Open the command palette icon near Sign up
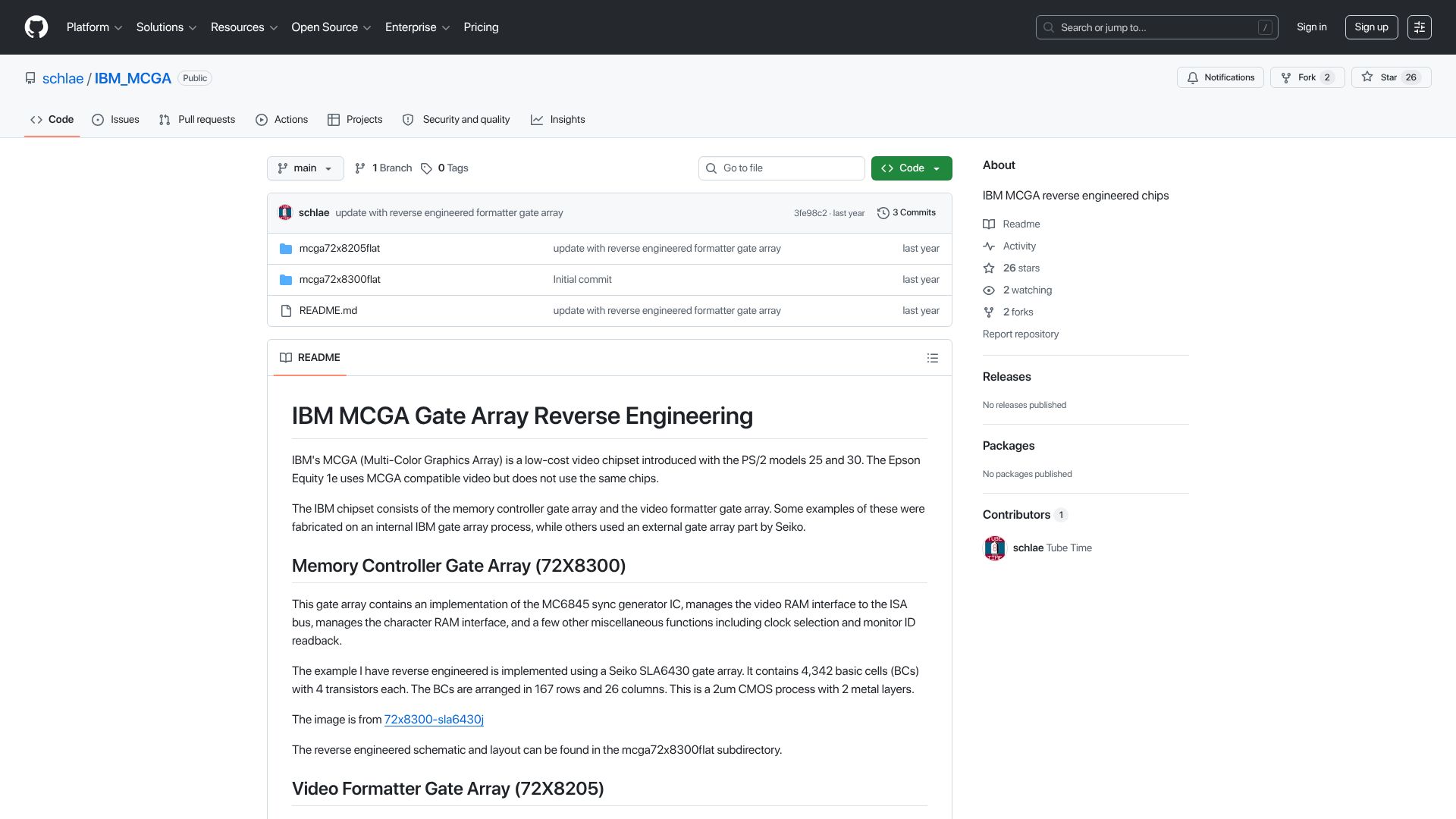The height and width of the screenshot is (819, 1456). point(1419,27)
